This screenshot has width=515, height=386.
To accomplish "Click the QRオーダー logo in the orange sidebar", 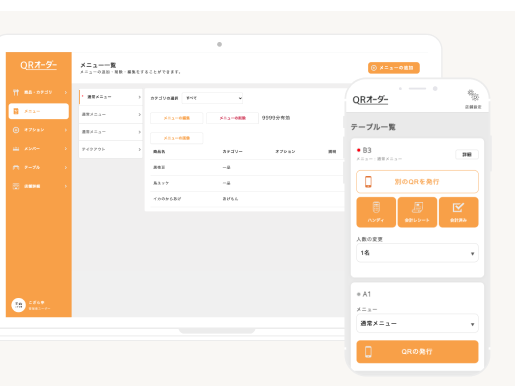I will click(x=39, y=65).
